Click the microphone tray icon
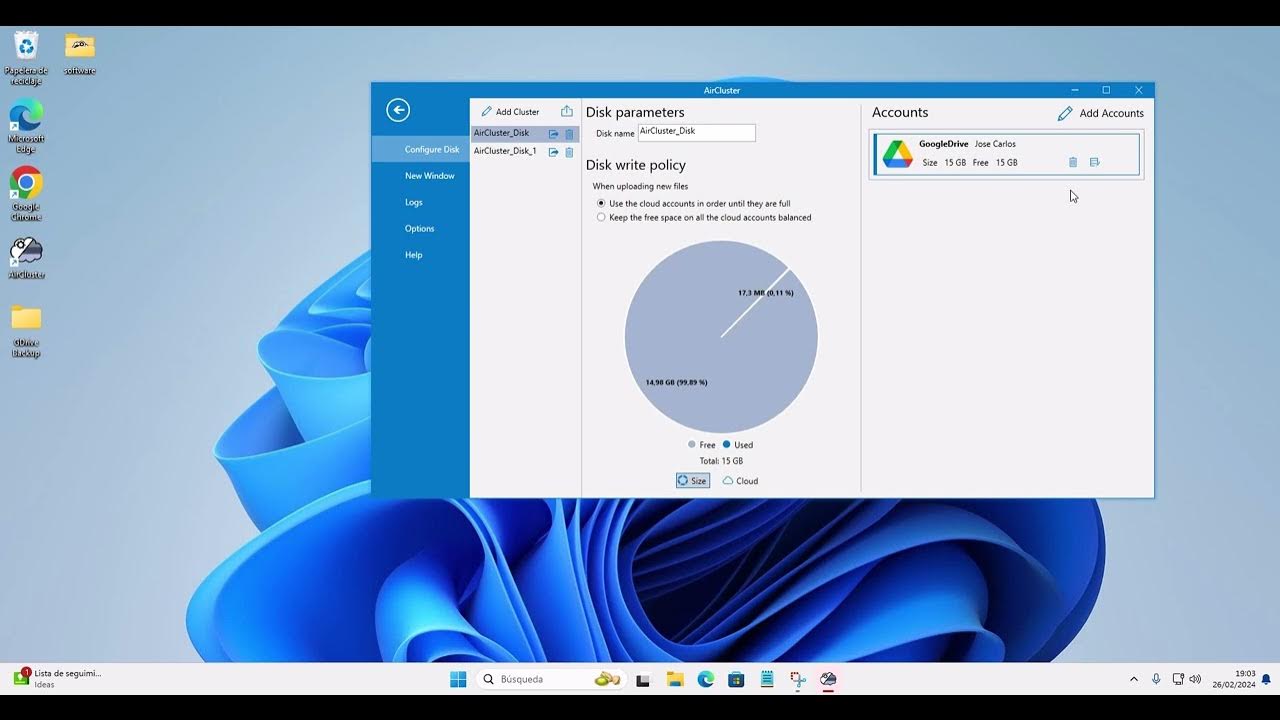The height and width of the screenshot is (720, 1280). [x=1156, y=679]
